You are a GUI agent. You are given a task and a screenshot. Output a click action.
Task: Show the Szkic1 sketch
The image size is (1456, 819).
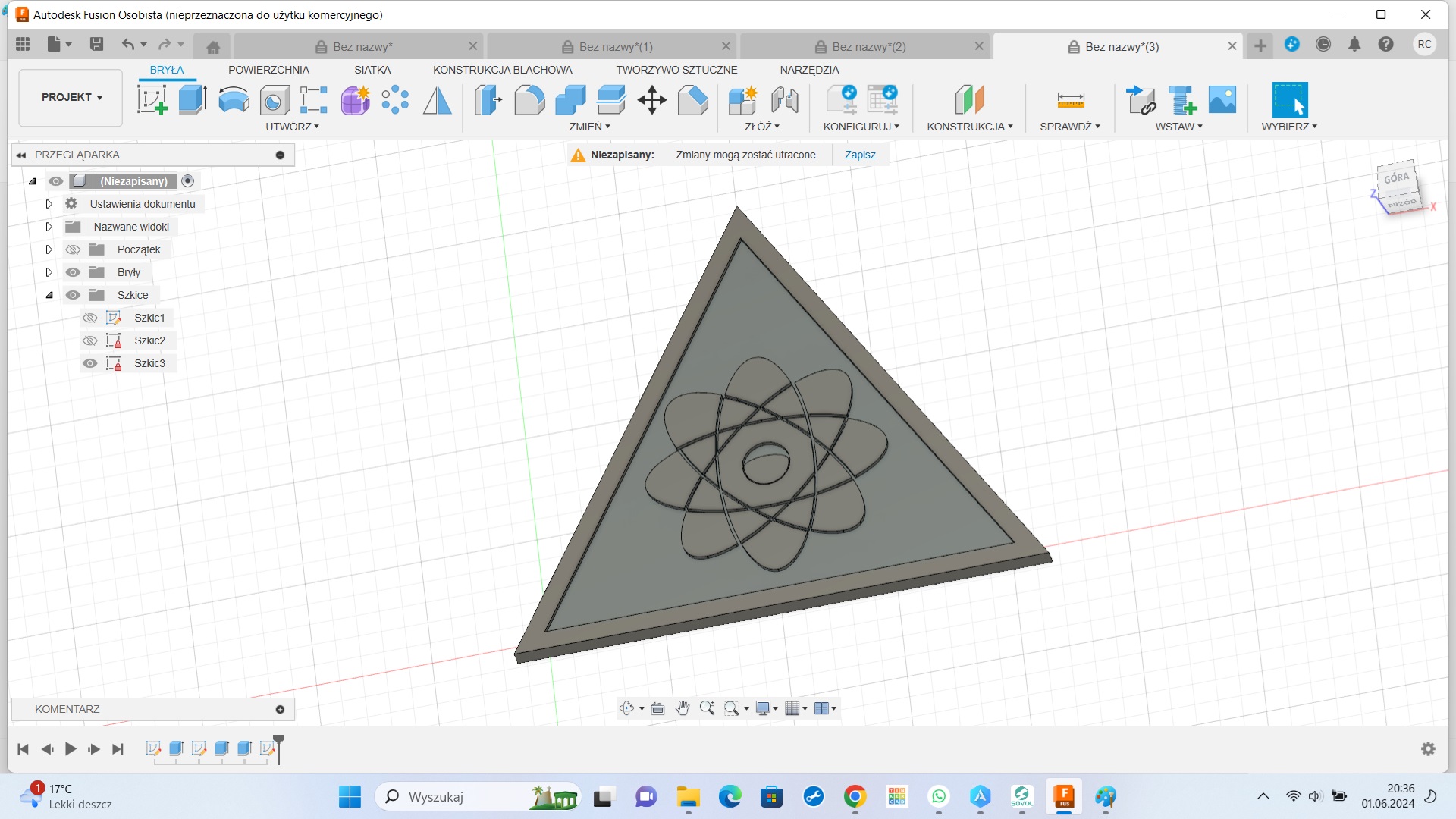(90, 318)
